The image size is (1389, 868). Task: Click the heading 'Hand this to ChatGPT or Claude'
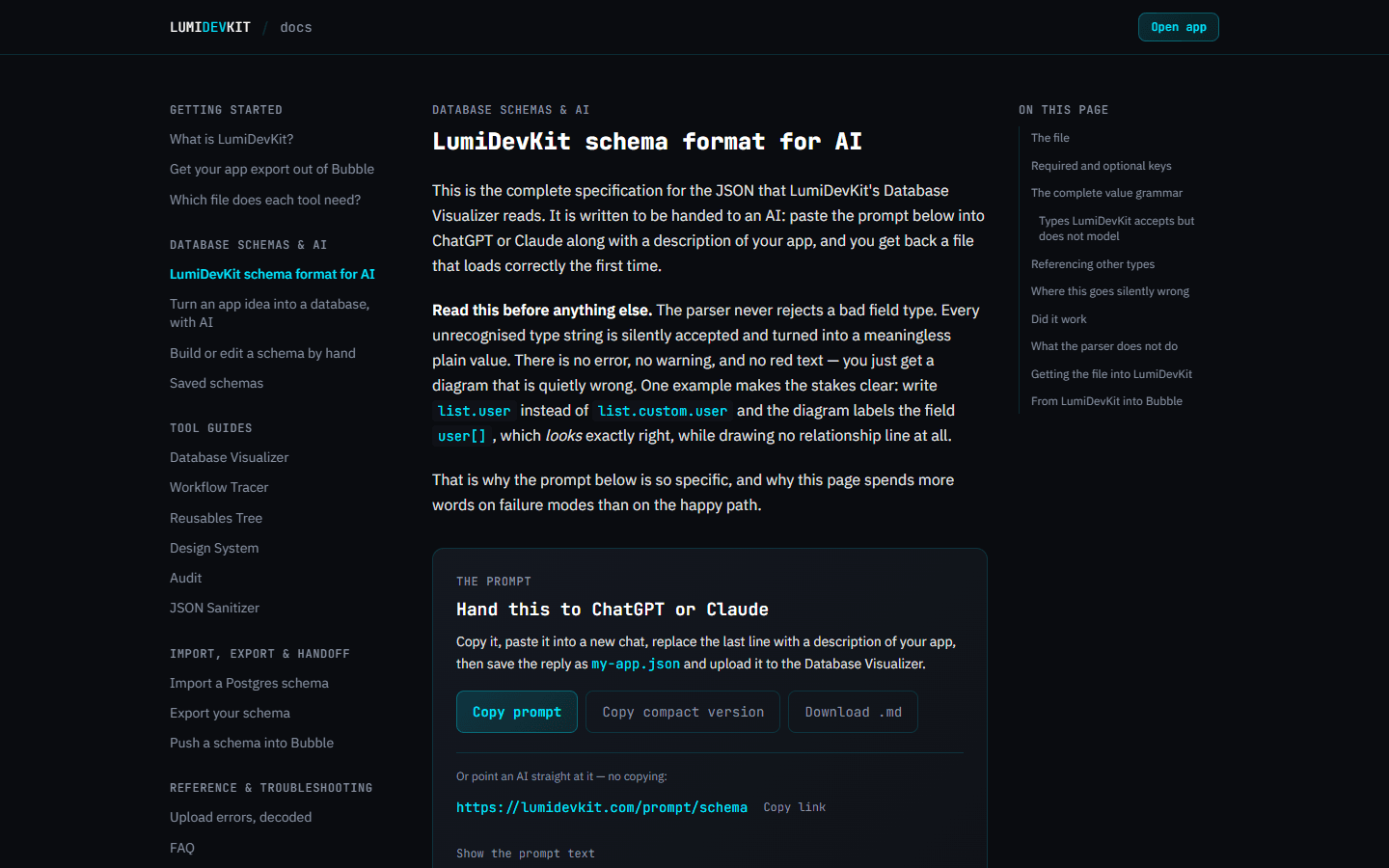pyautogui.click(x=613, y=610)
